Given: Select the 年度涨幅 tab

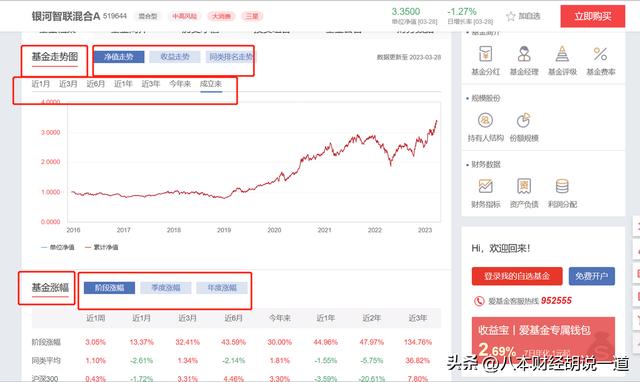Looking at the screenshot, I should [222, 288].
